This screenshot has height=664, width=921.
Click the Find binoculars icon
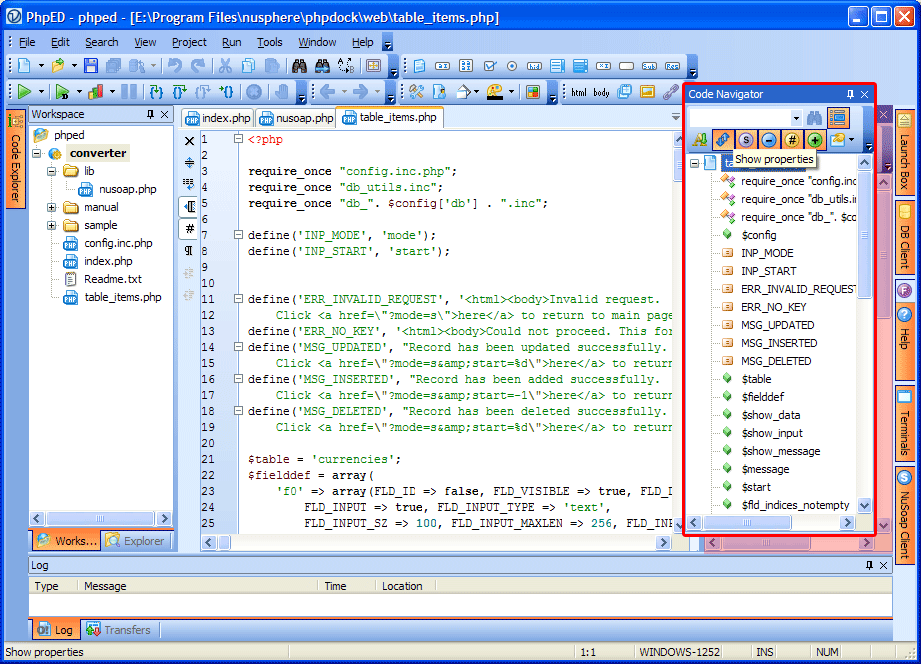click(x=299, y=66)
